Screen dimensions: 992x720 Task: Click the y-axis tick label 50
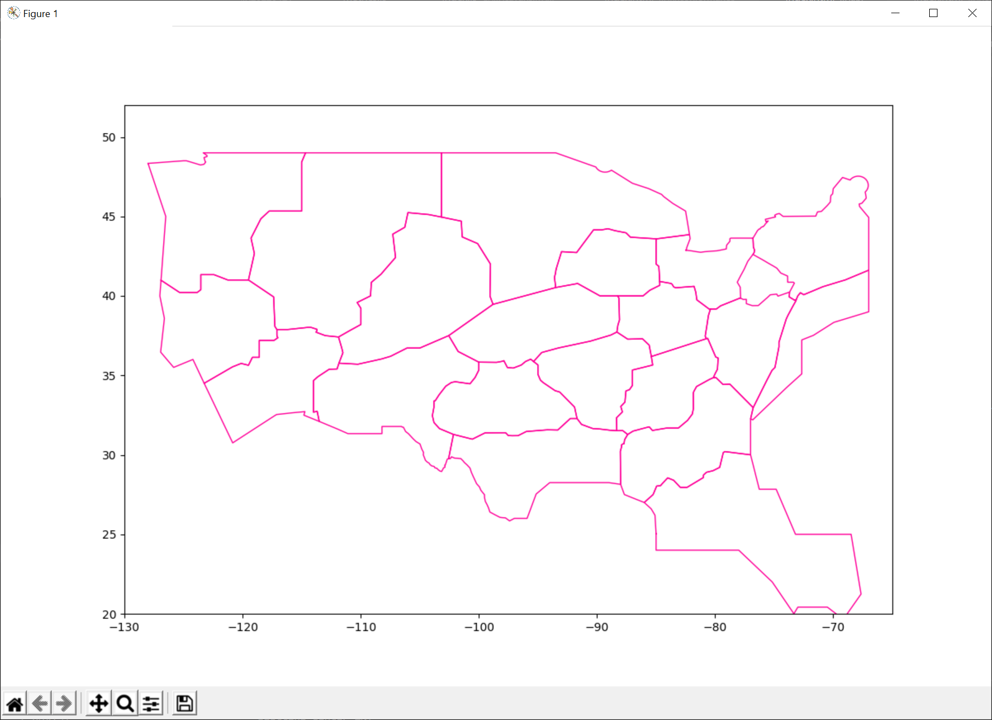(110, 138)
